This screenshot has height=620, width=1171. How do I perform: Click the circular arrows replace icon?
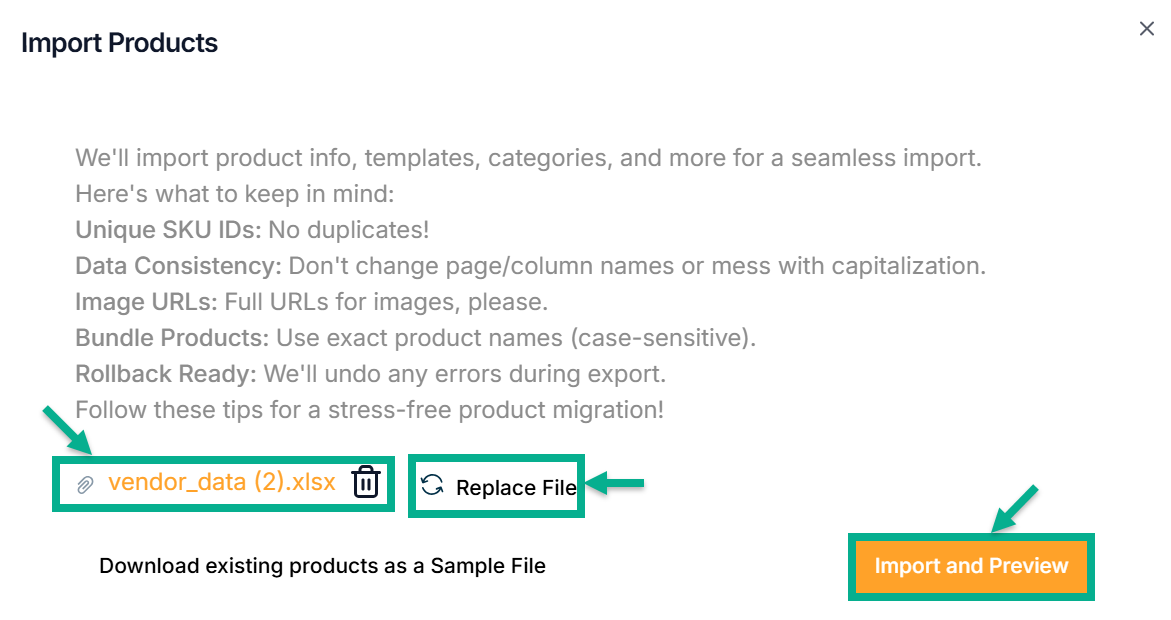tap(432, 486)
